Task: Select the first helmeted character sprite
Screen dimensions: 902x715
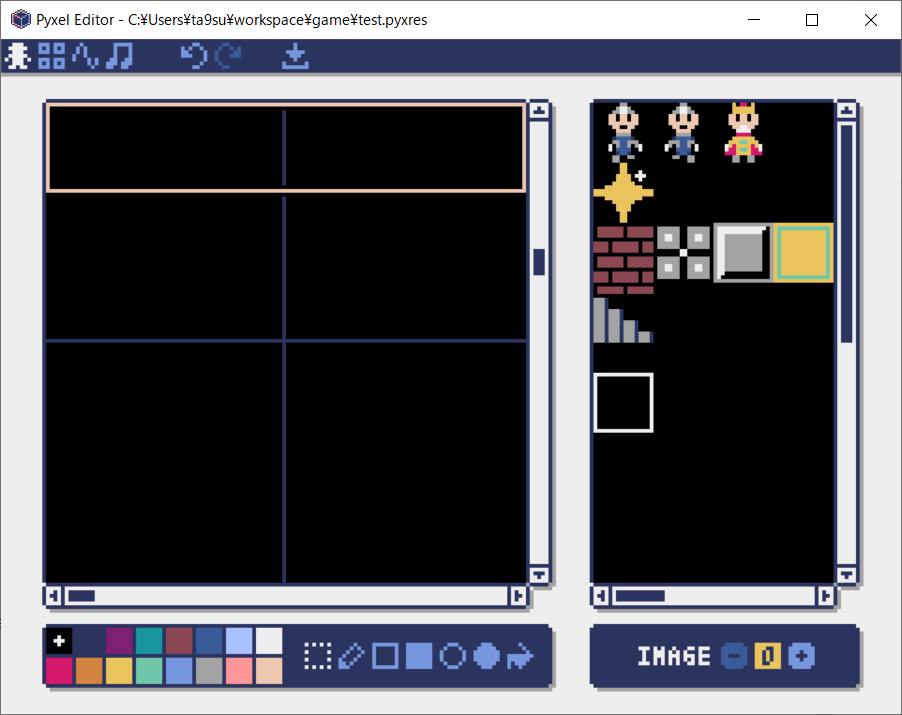Action: [624, 133]
